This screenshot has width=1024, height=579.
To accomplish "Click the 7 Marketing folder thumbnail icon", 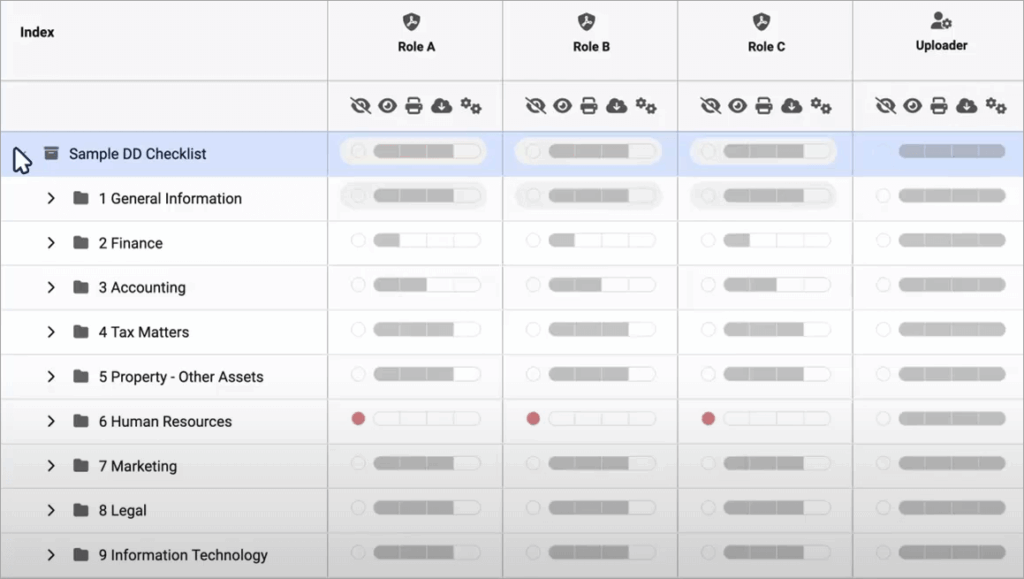I will pos(81,466).
